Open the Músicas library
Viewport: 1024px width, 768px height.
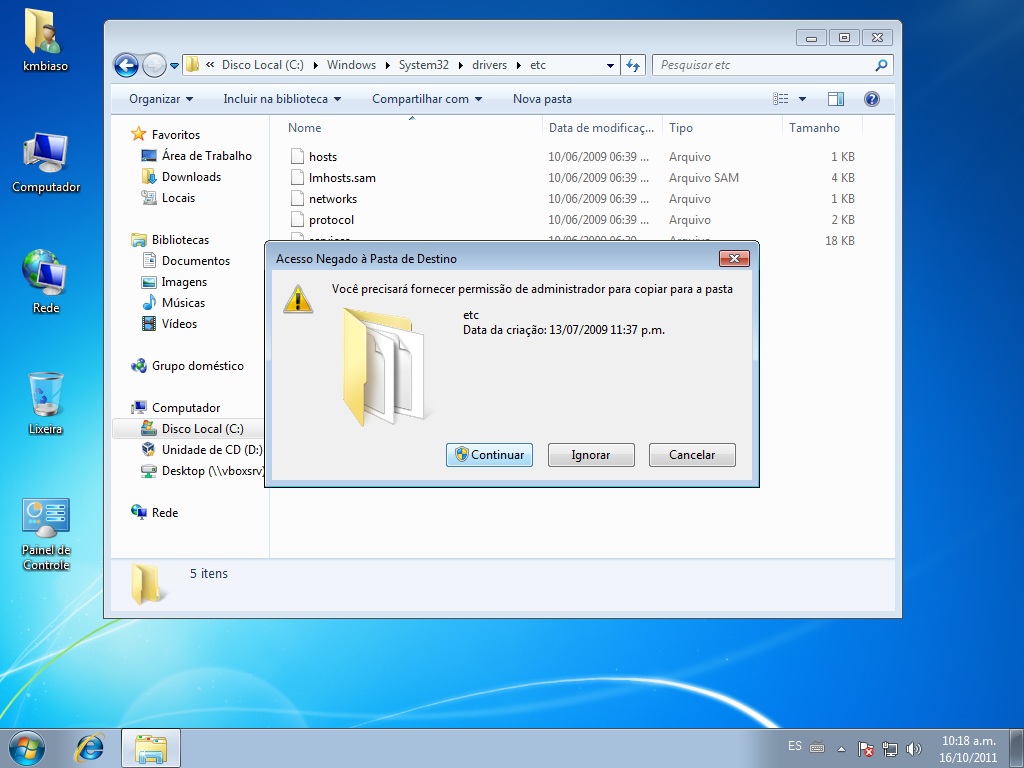(183, 302)
